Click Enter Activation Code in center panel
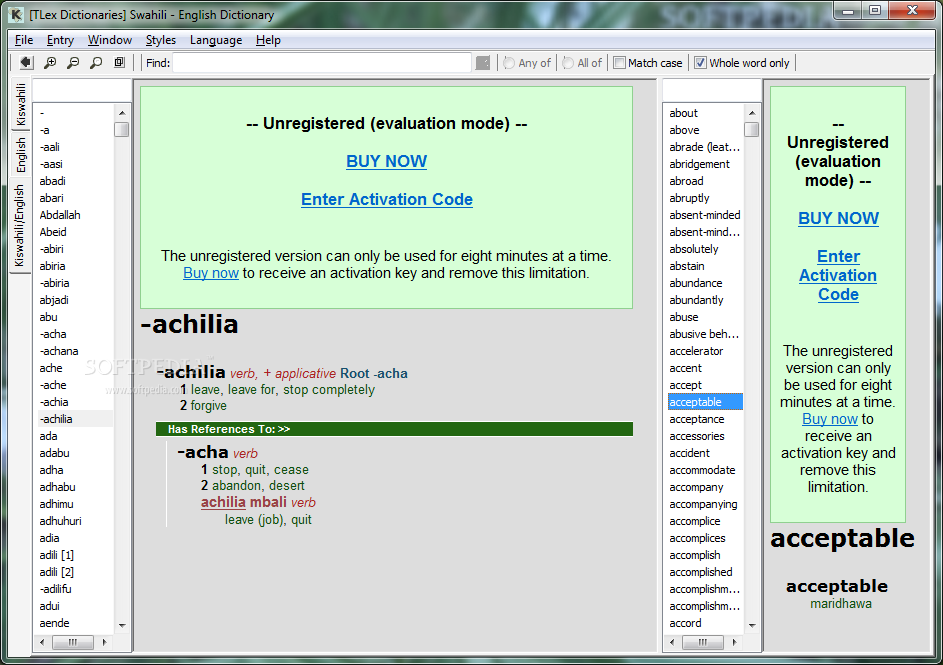 pyautogui.click(x=387, y=199)
